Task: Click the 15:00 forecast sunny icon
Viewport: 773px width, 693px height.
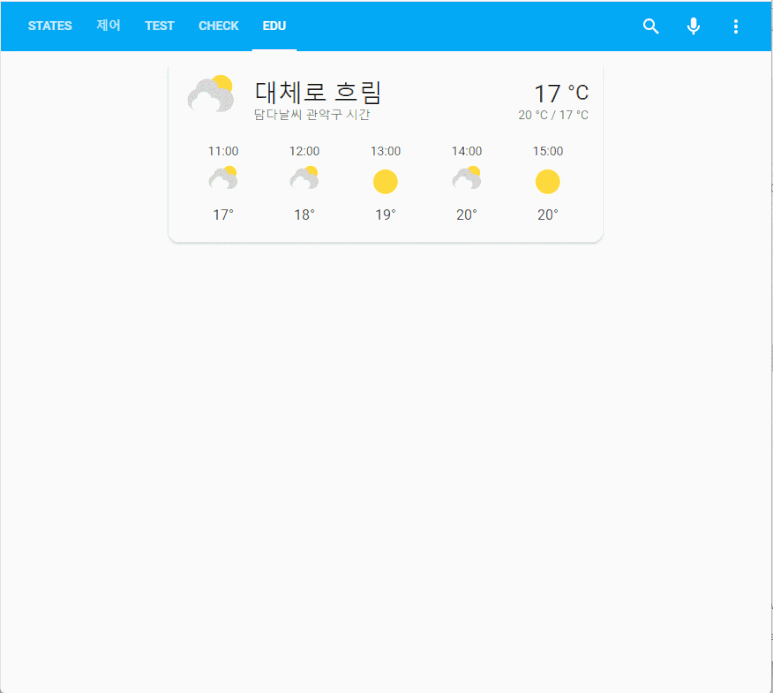Action: 548,181
